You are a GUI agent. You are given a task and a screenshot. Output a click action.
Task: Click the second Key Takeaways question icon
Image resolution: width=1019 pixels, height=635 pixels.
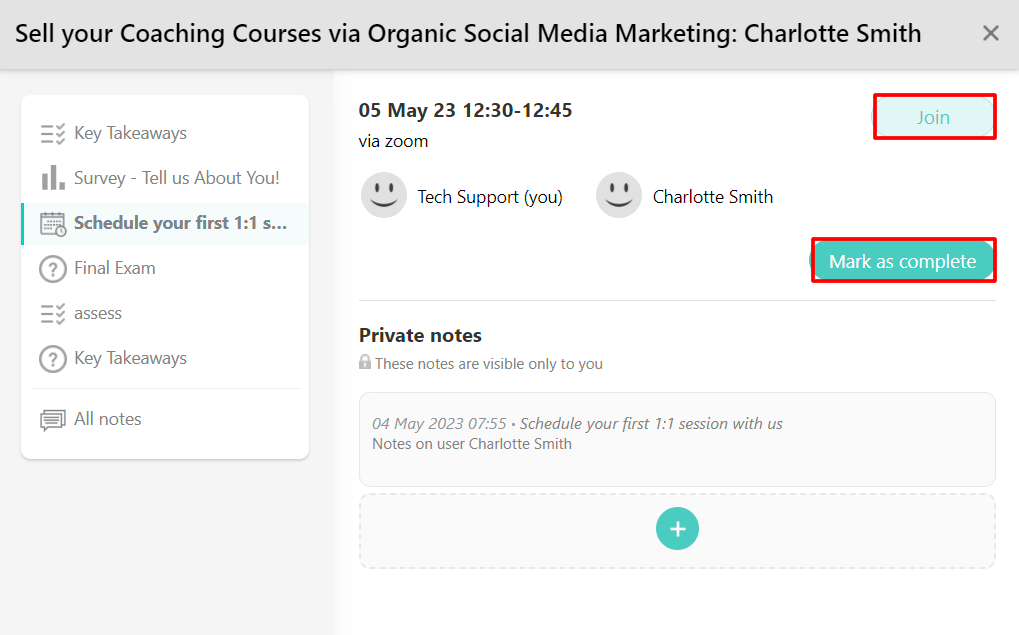[x=52, y=358]
